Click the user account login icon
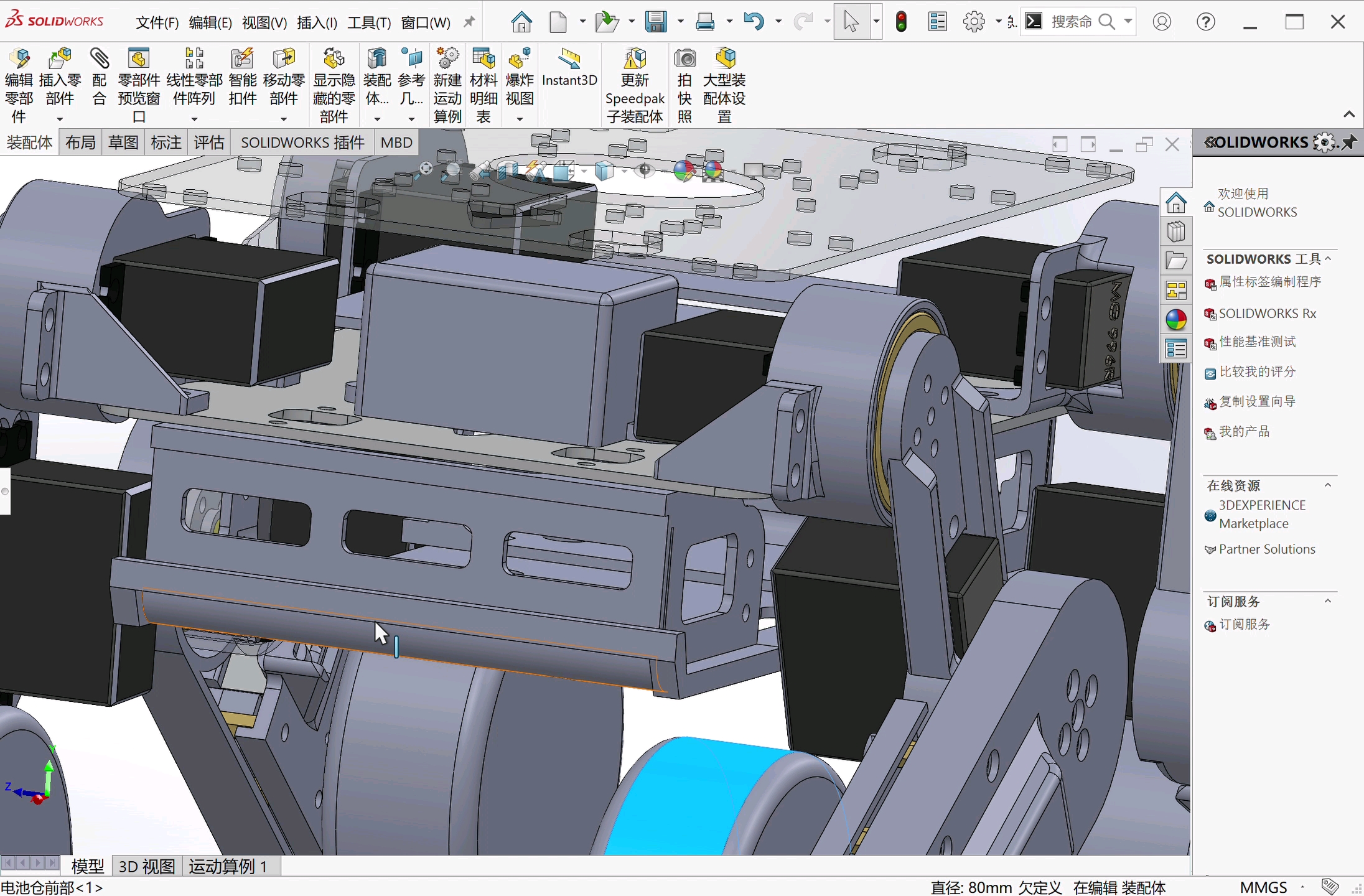 click(x=1162, y=22)
